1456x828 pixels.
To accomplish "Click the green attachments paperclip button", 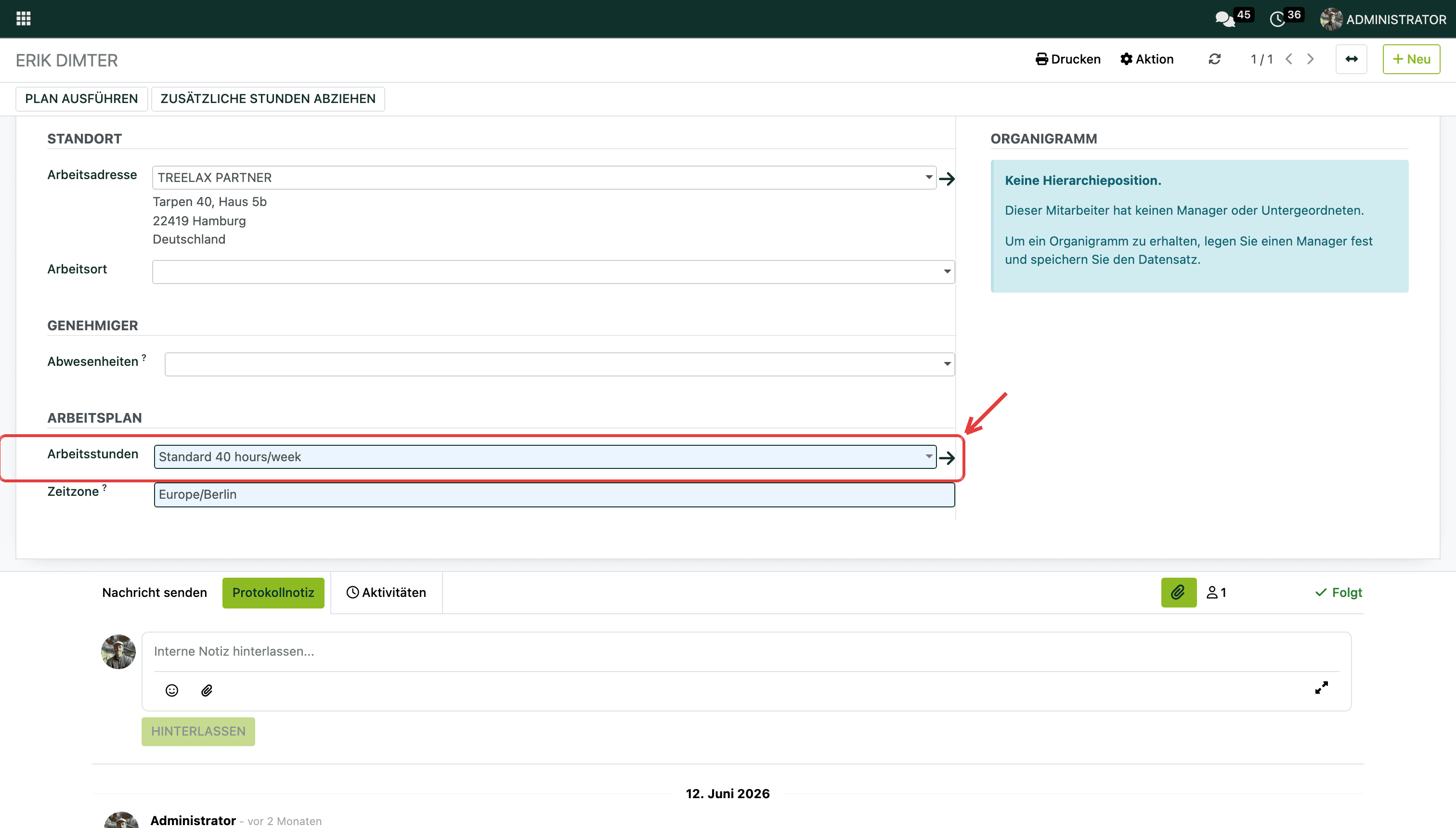I will click(x=1179, y=593).
